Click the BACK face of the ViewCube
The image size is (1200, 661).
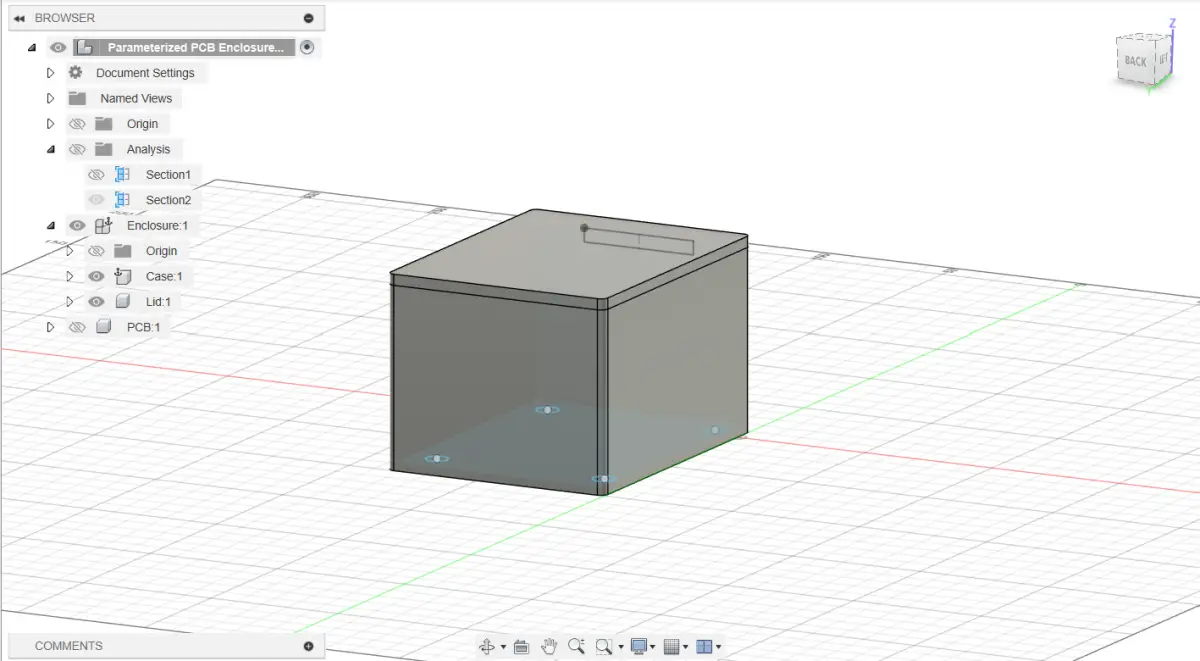click(x=1135, y=62)
